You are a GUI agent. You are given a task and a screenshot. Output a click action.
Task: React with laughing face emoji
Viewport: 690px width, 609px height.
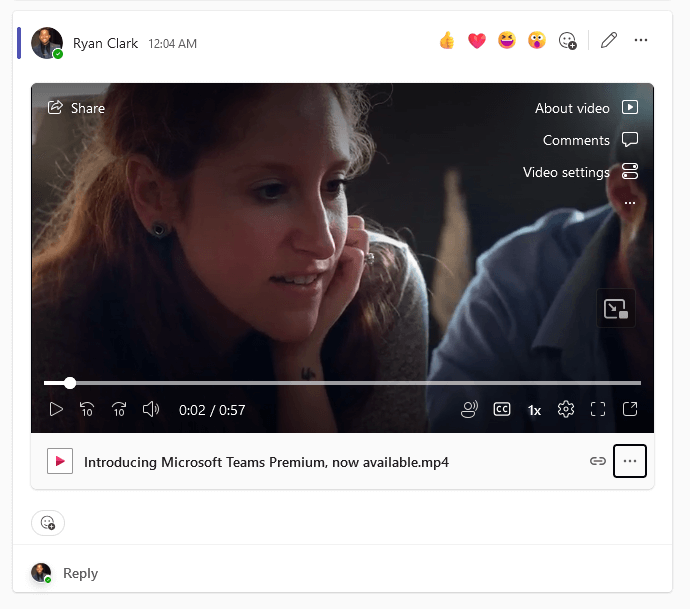point(506,40)
